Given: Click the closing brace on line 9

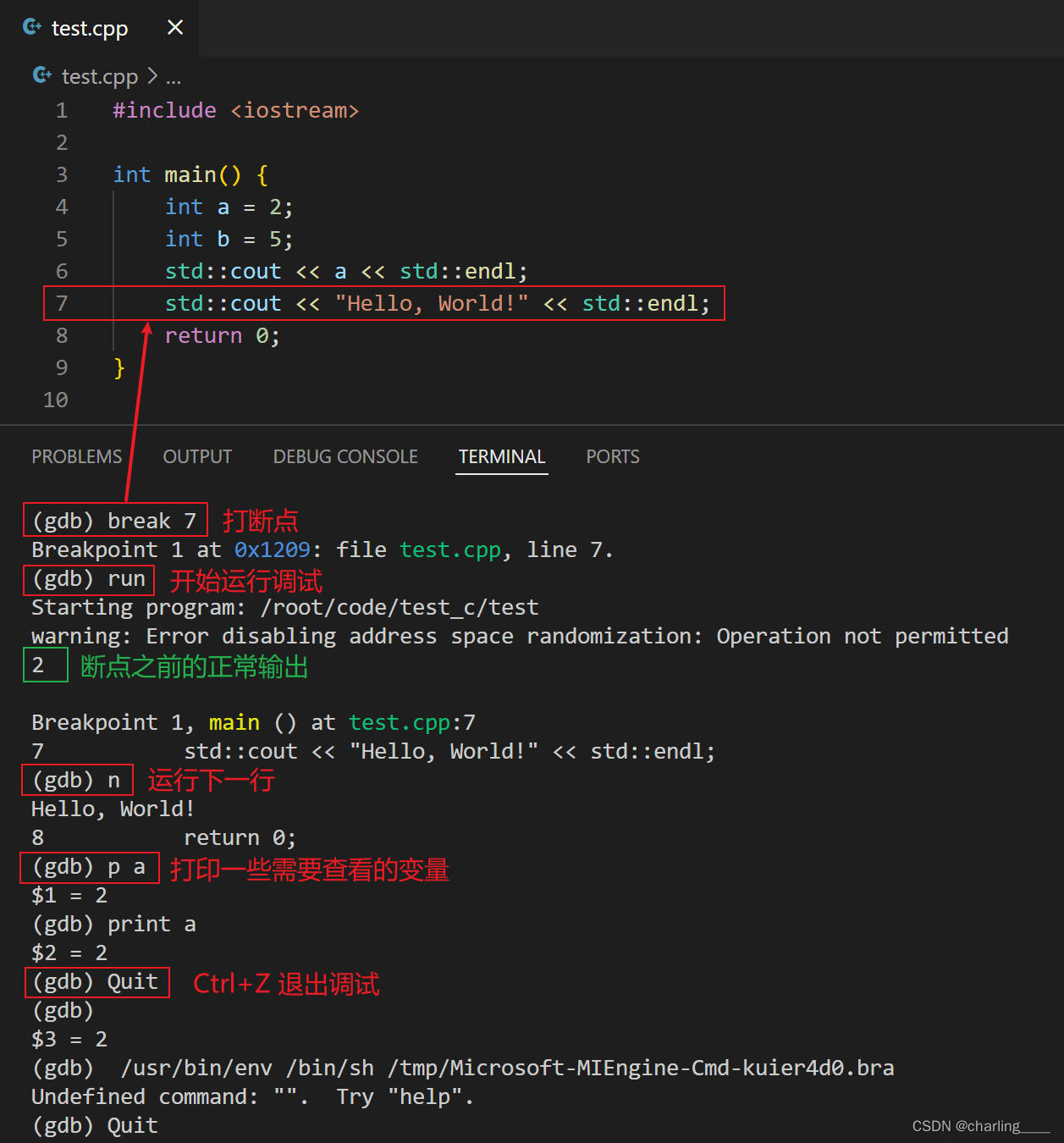Looking at the screenshot, I should [119, 367].
